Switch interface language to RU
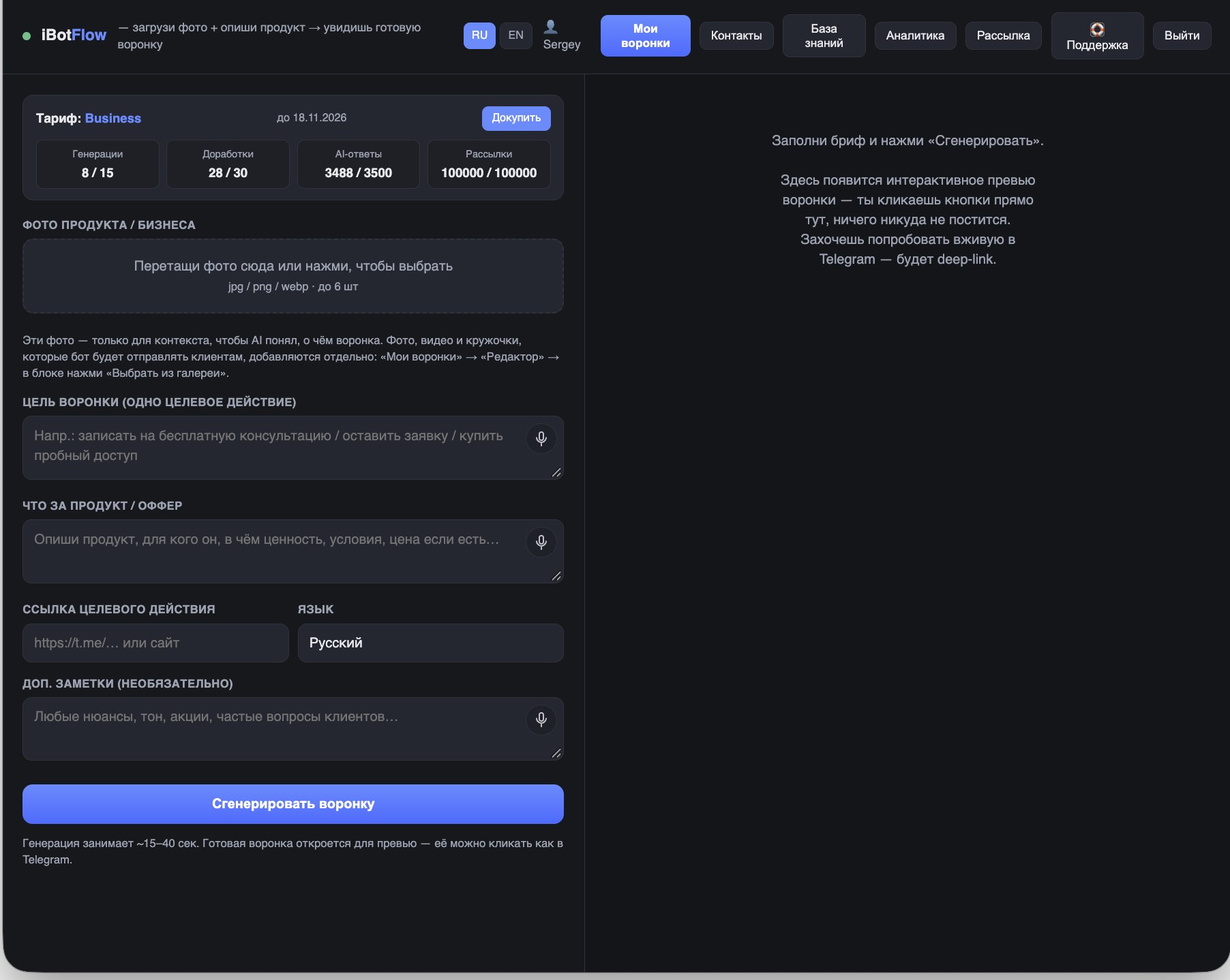 point(479,35)
